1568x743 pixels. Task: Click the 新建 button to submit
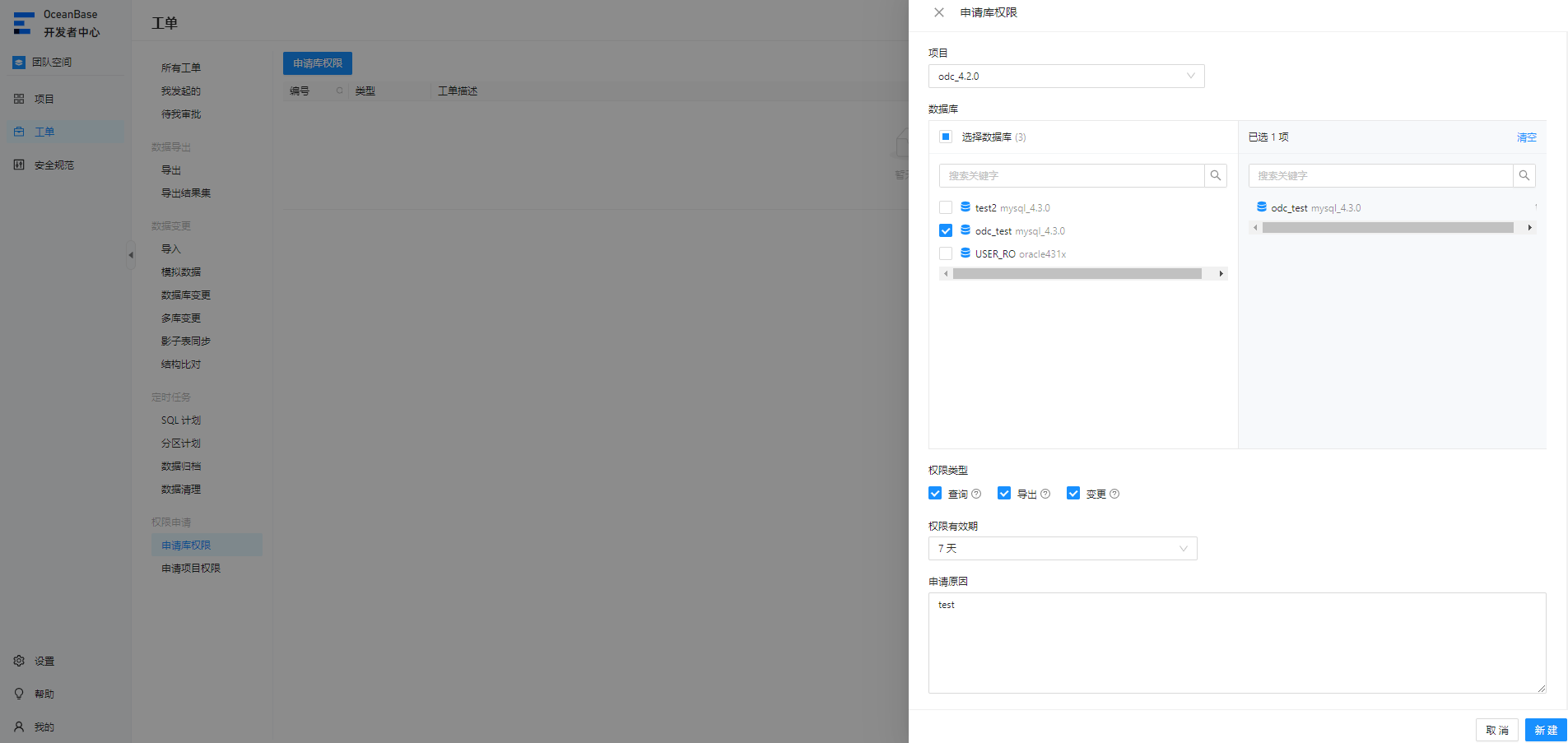[x=1546, y=730]
